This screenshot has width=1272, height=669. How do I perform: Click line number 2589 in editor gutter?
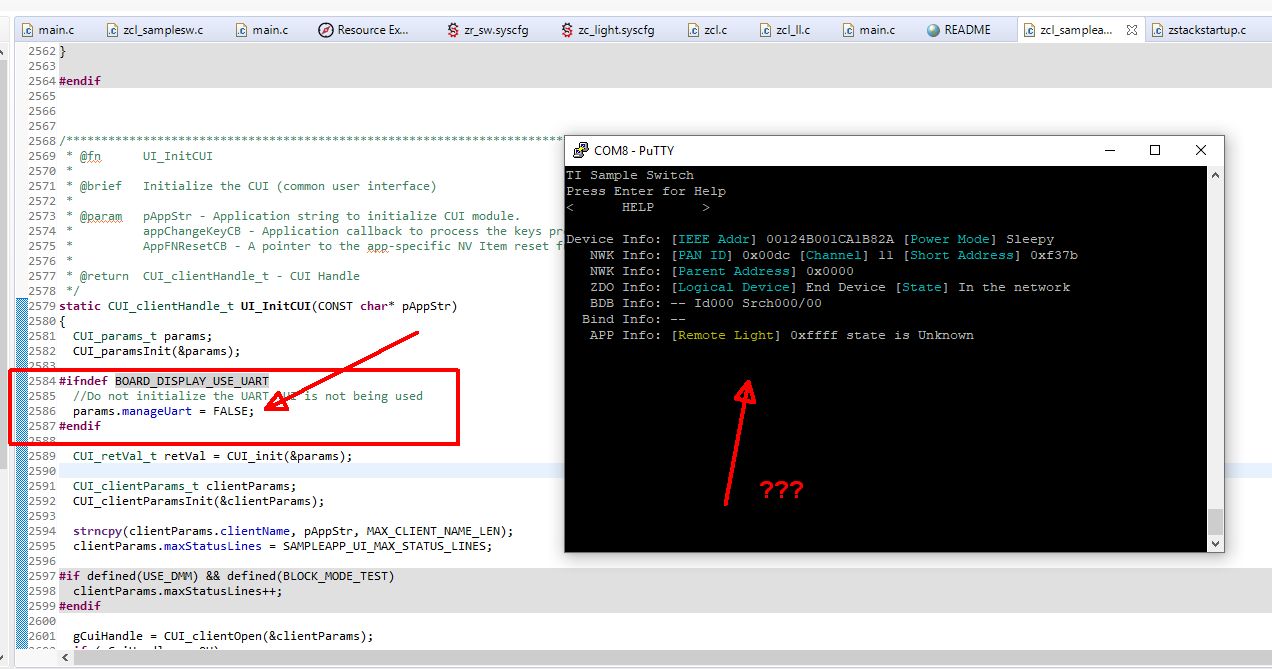click(41, 456)
